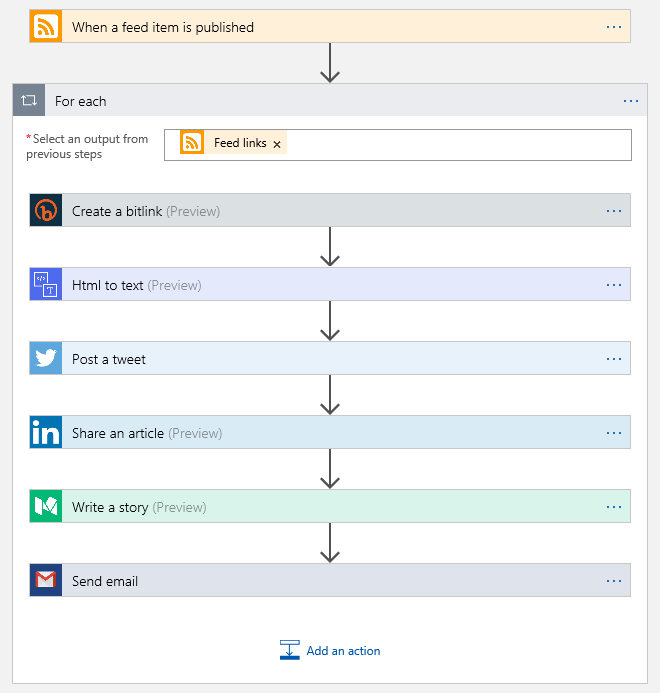The image size is (660, 693).
Task: Click the 'Add an action' link
Action: coord(343,651)
